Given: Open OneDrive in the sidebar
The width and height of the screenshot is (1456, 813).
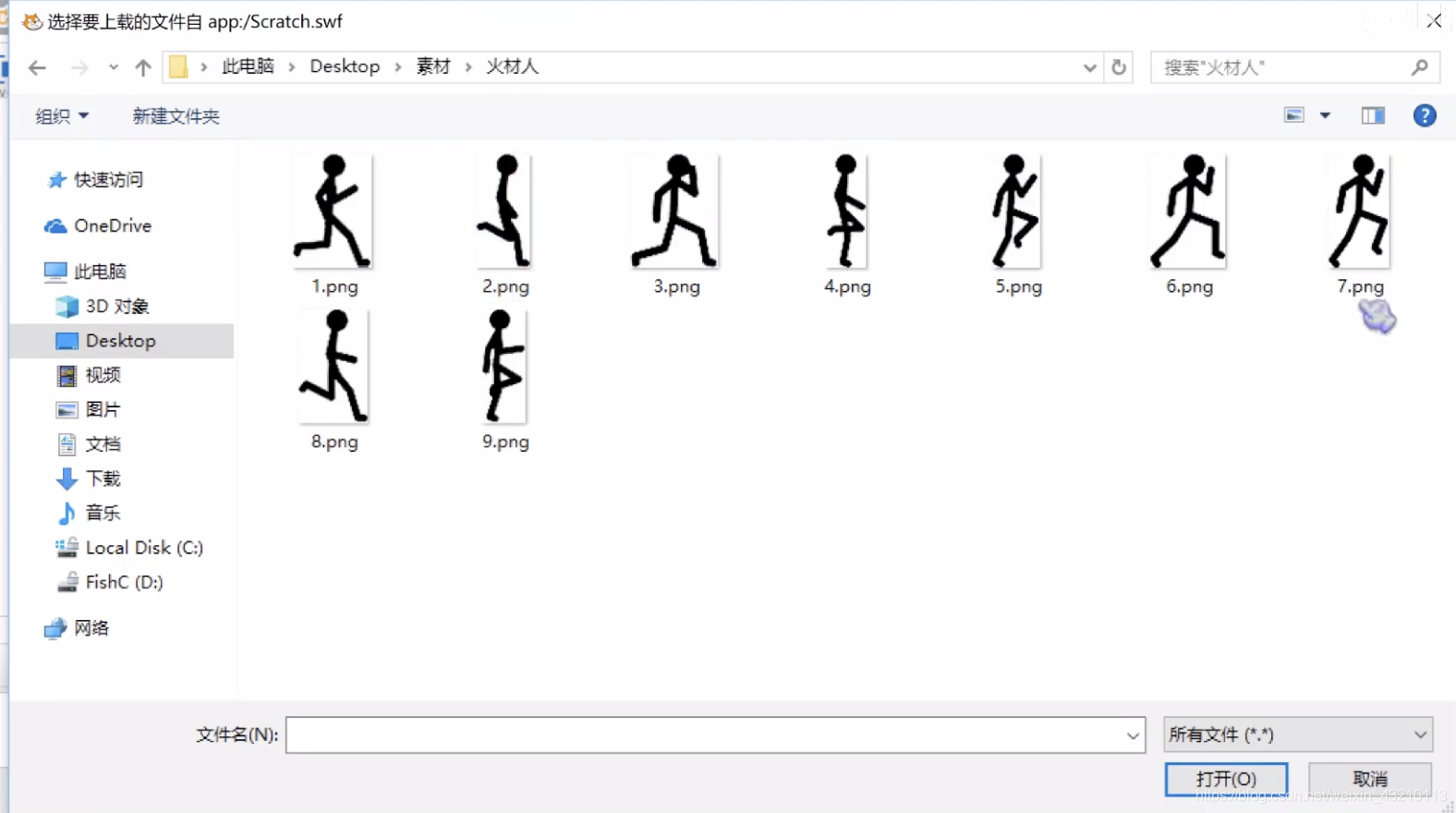Looking at the screenshot, I should click(x=98, y=225).
